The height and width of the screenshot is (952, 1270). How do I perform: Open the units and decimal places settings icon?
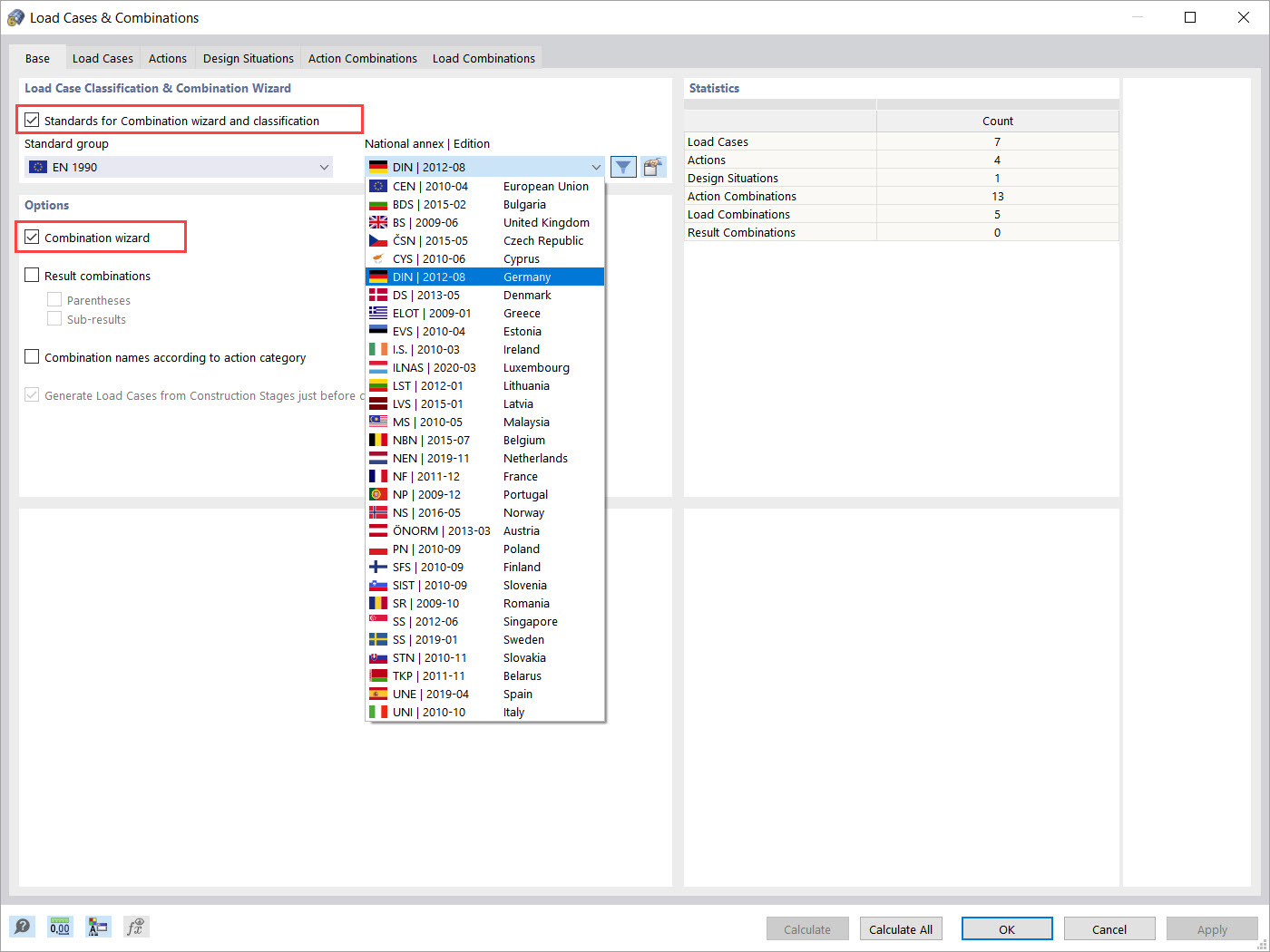60,927
